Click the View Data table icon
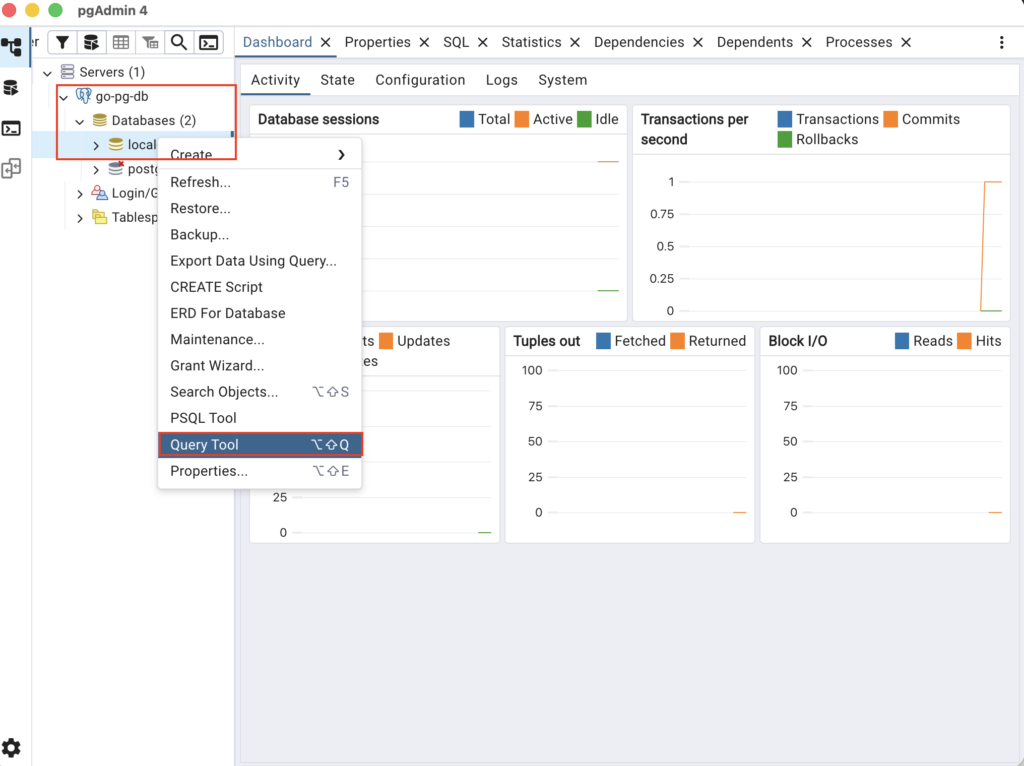Viewport: 1024px width, 766px height. (x=121, y=42)
